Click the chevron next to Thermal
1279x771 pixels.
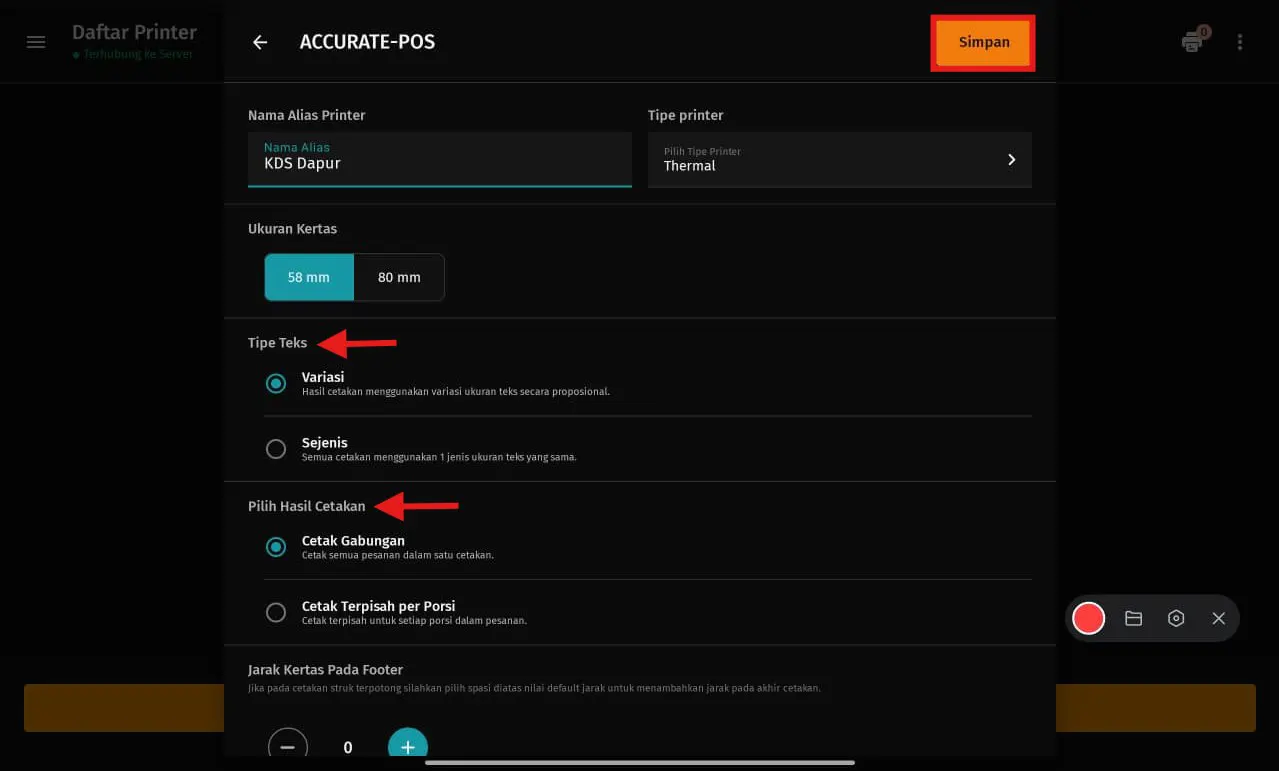click(x=1011, y=160)
